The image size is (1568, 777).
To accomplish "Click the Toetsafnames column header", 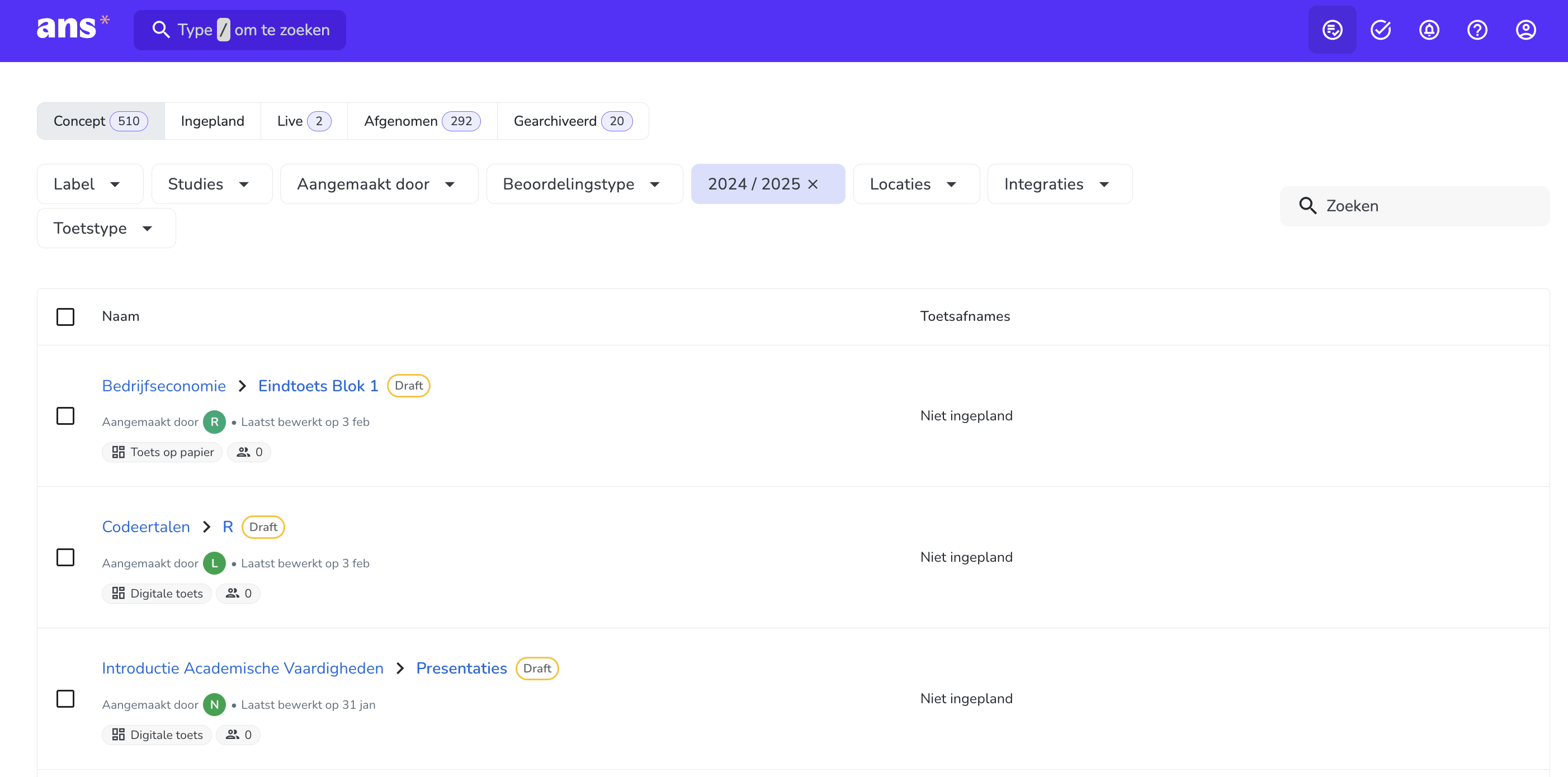I will click(965, 316).
